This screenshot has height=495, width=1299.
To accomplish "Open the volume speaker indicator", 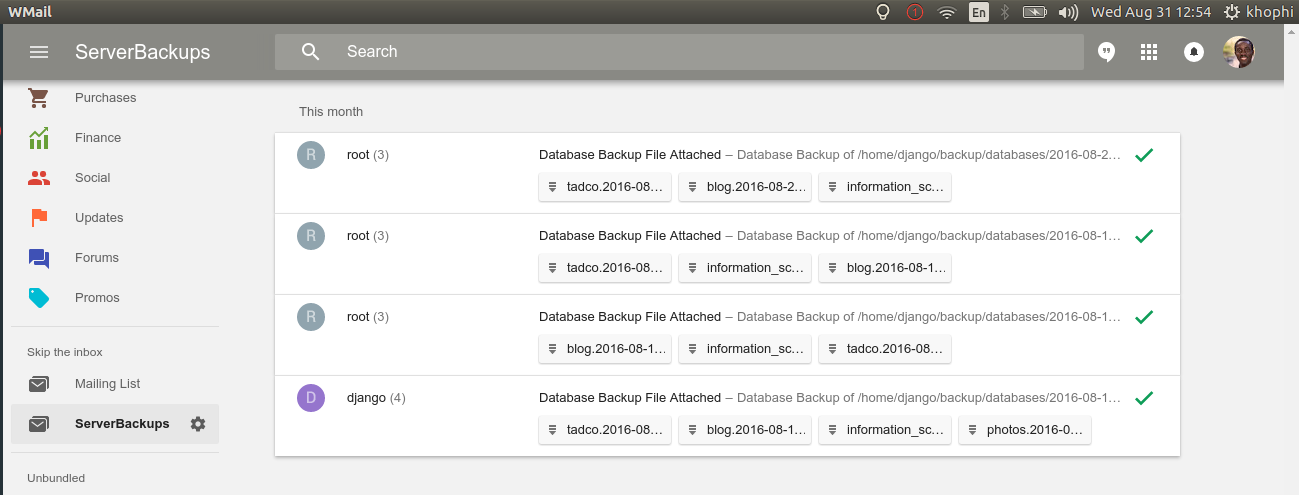I will coord(1068,12).
